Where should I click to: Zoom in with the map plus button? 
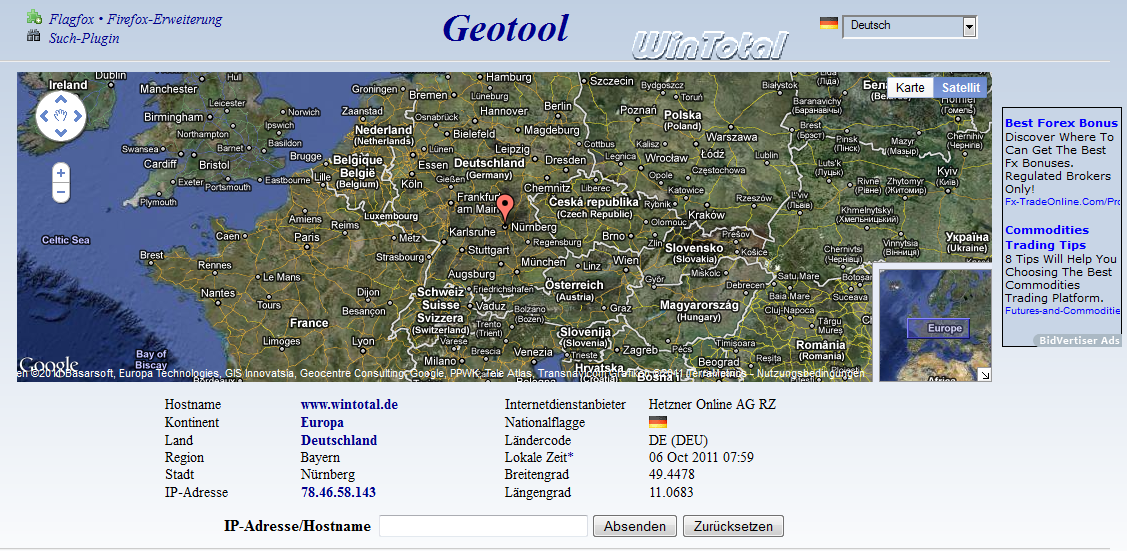pyautogui.click(x=61, y=173)
